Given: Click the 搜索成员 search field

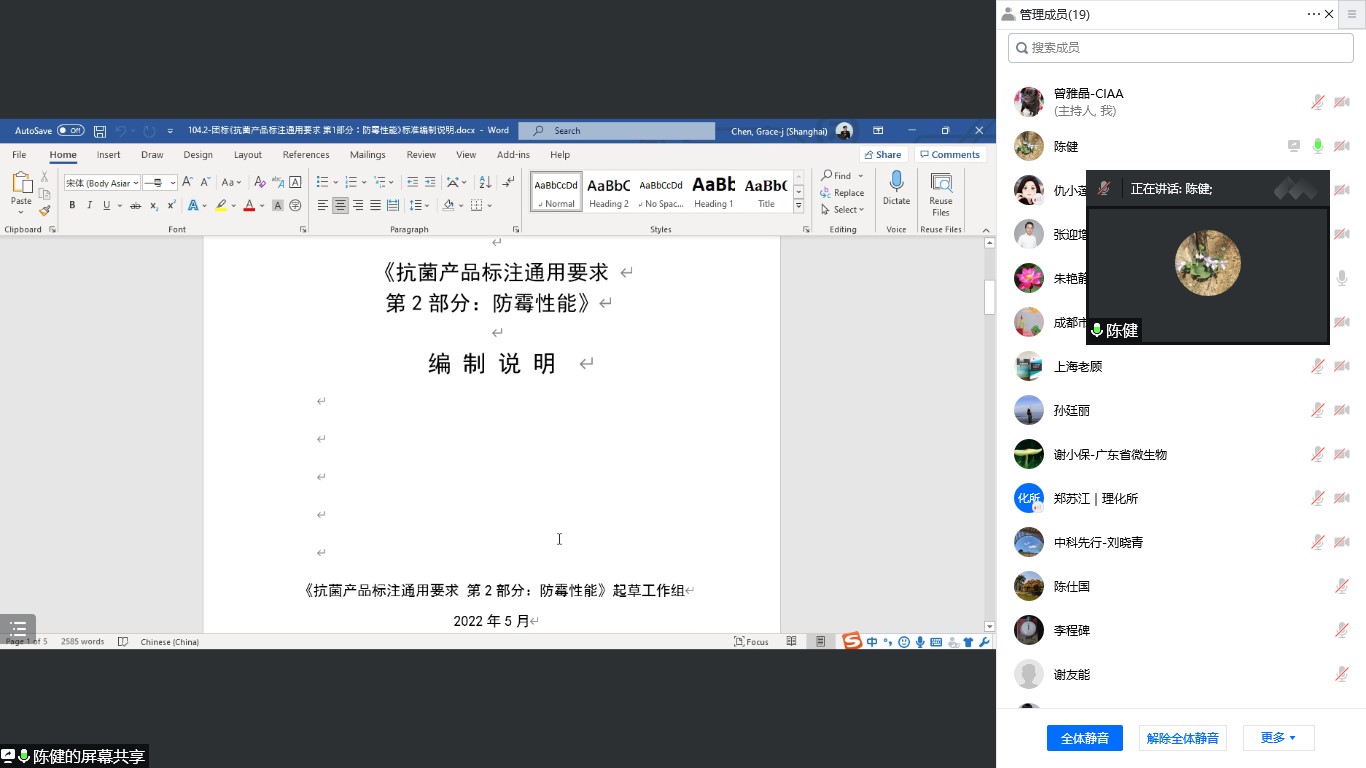Looking at the screenshot, I should [x=1180, y=47].
